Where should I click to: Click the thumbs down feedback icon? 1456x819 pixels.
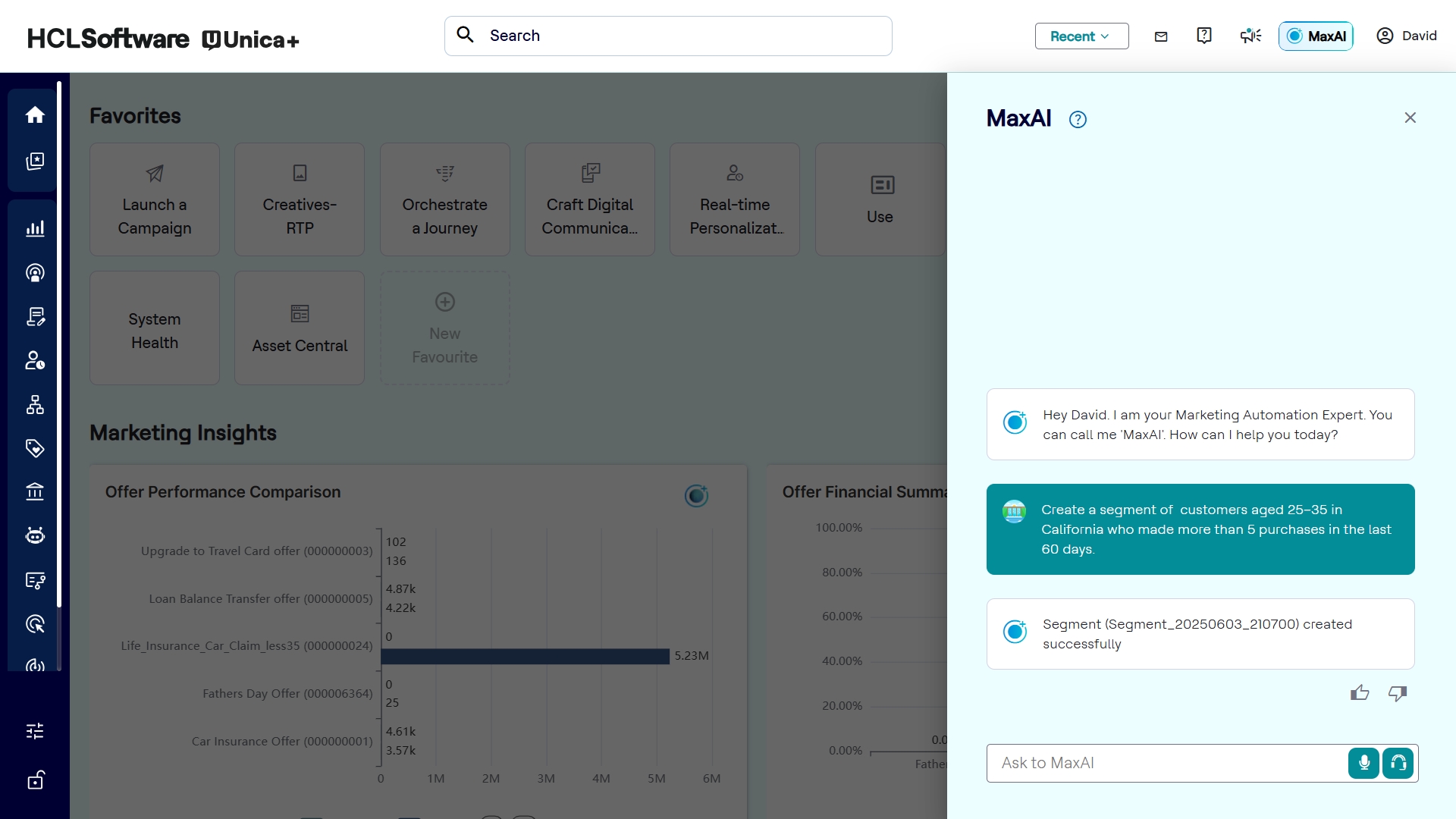point(1398,693)
